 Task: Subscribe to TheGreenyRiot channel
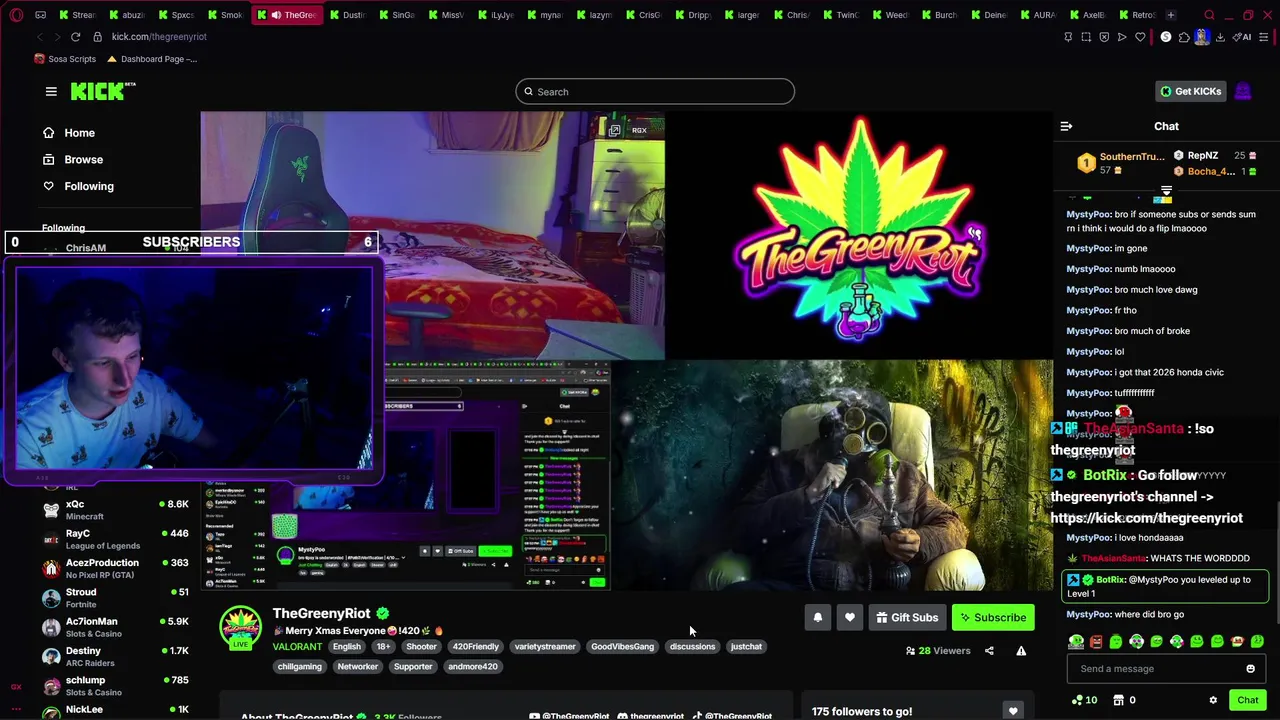993,618
